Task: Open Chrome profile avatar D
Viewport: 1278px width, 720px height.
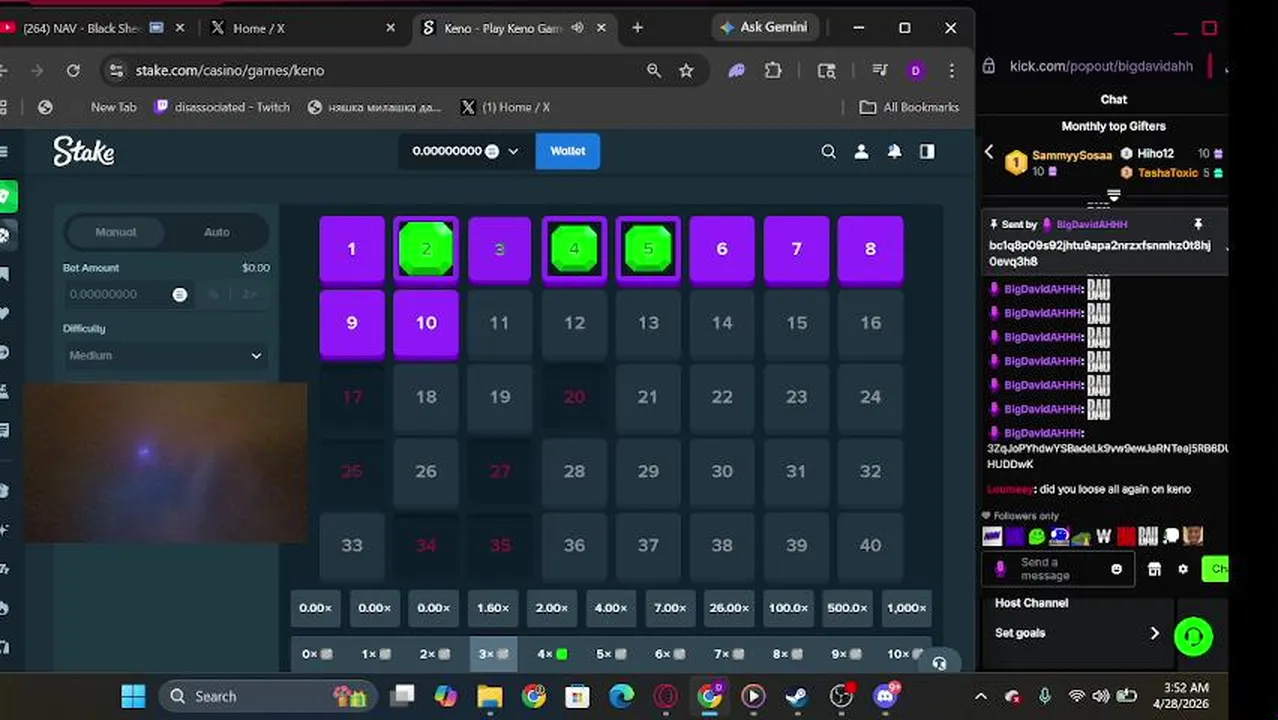Action: 915,70
